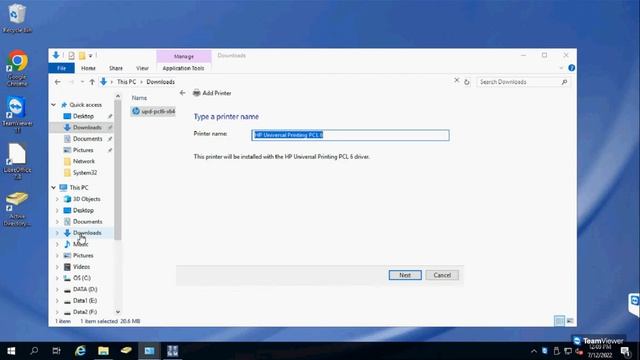
Task: Open the recent locations dropdown arrow
Action: tap(82, 82)
